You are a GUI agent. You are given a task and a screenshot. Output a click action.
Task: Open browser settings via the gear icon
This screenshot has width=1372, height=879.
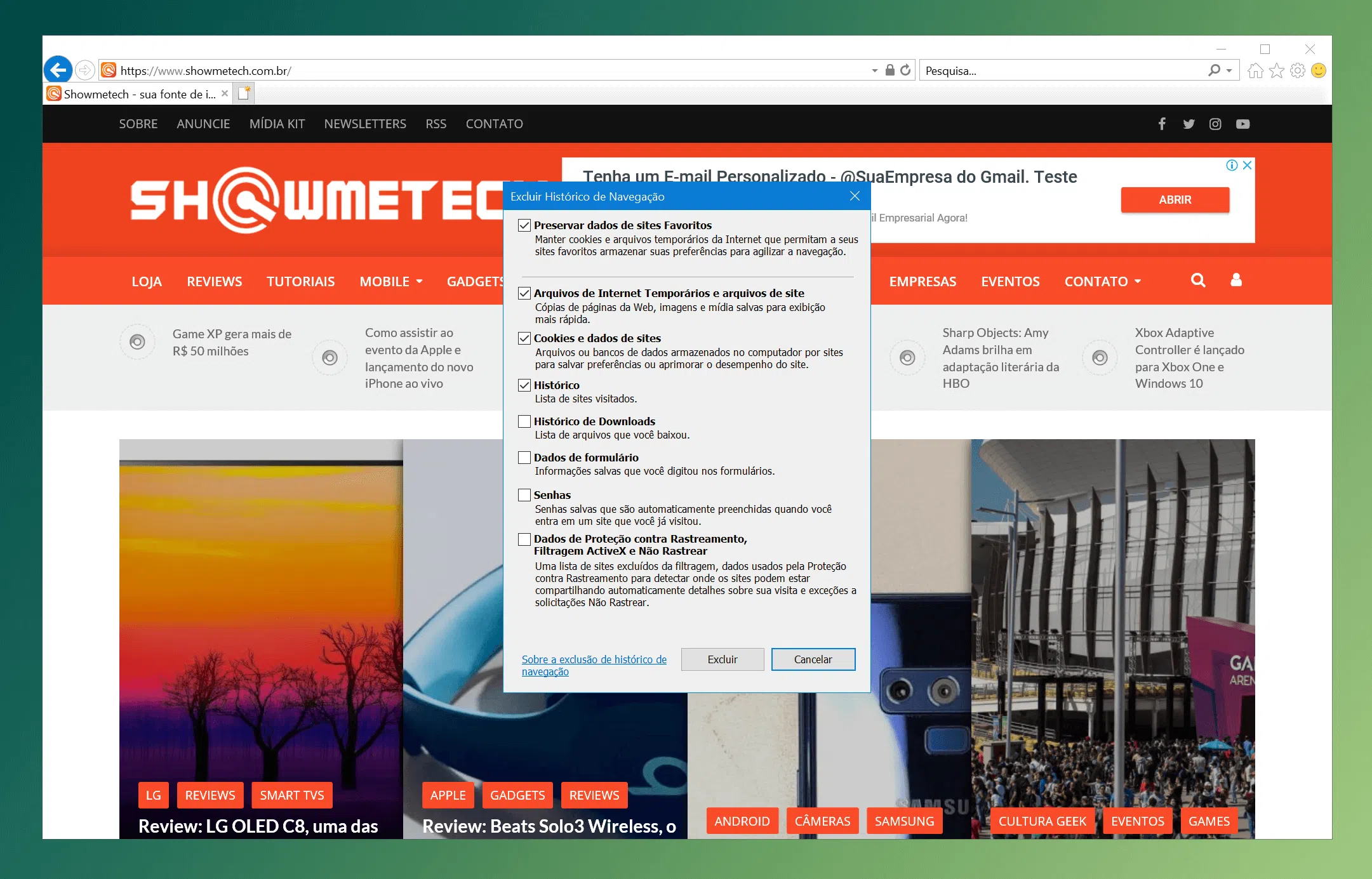click(1296, 70)
